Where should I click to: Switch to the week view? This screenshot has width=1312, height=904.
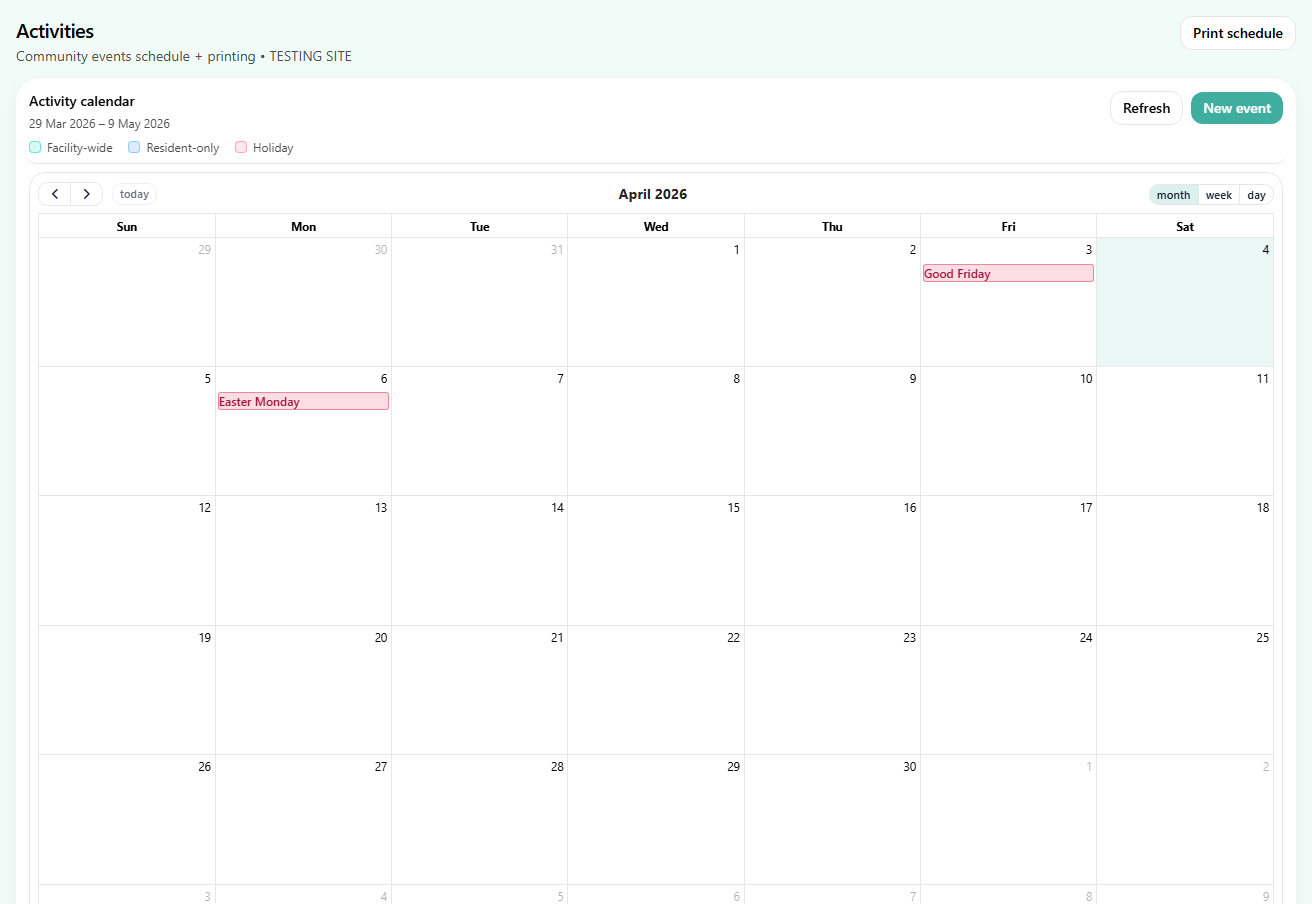click(x=1218, y=194)
